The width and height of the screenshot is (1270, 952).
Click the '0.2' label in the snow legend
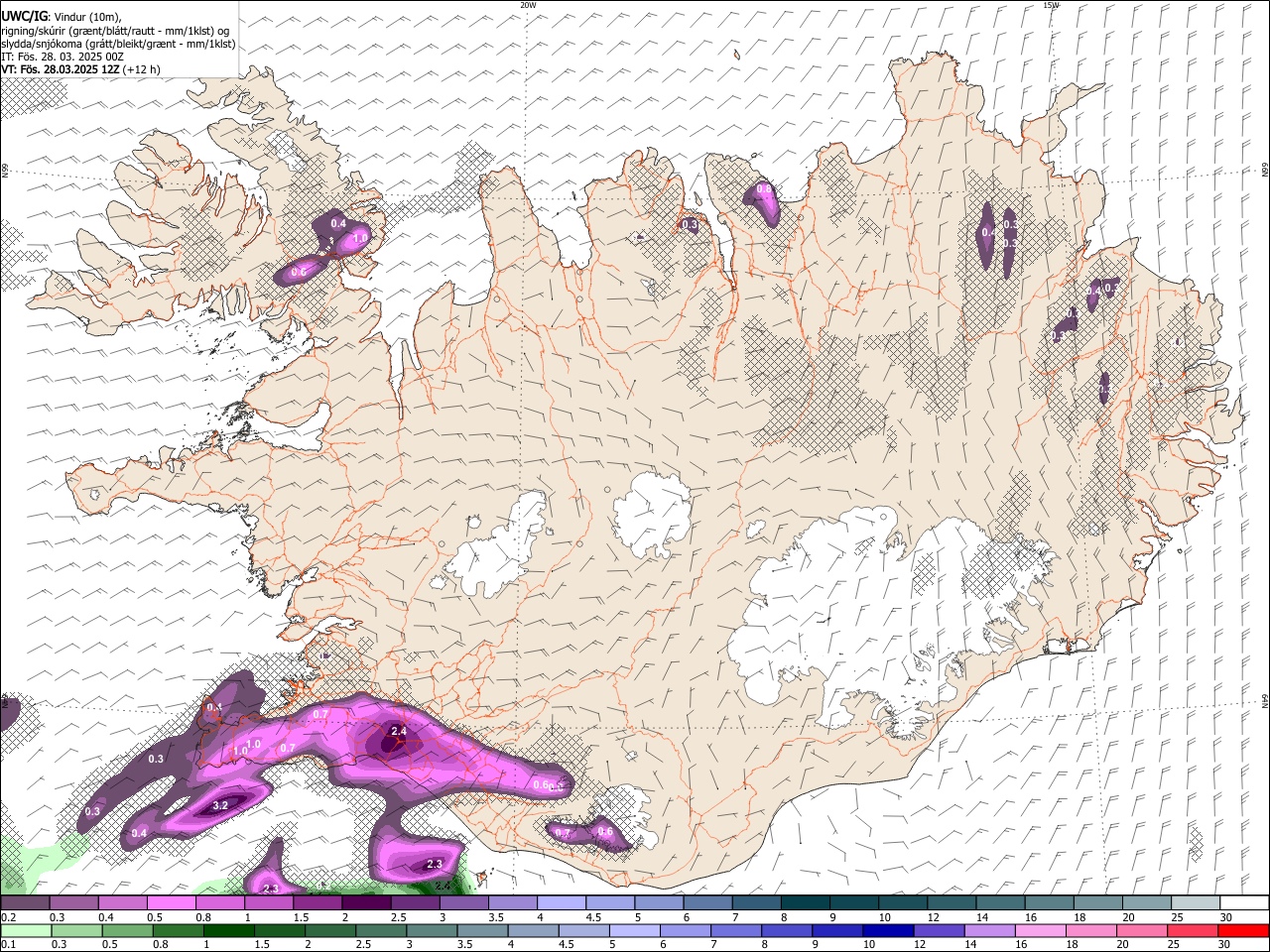9,917
